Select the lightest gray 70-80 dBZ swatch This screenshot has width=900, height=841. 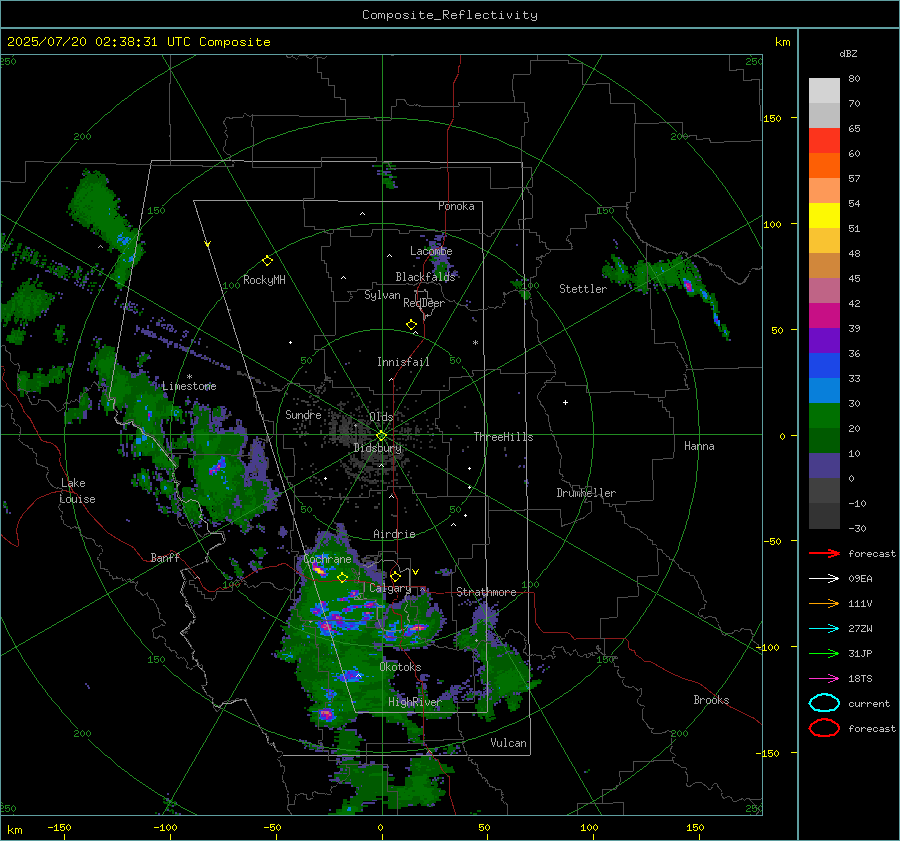(824, 91)
